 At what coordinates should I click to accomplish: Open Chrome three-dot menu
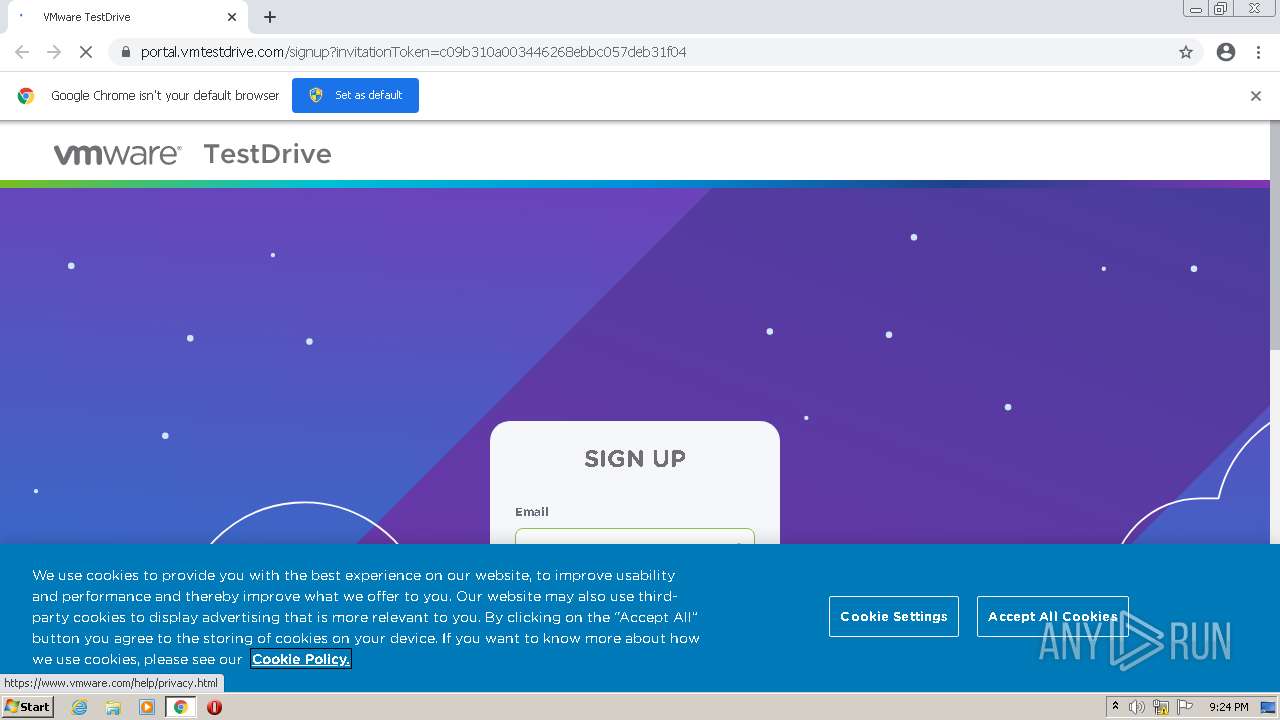click(x=1258, y=52)
